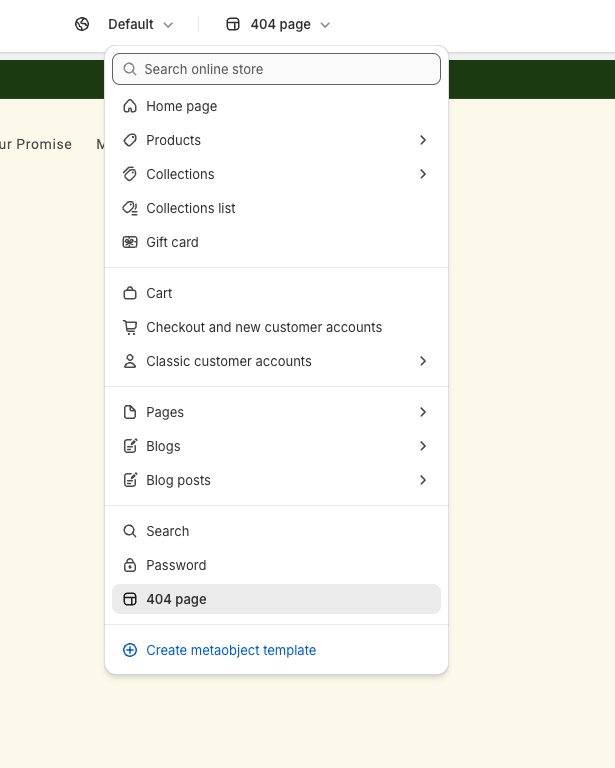615x768 pixels.
Task: Open the 404 page template dropdown
Action: (x=279, y=24)
